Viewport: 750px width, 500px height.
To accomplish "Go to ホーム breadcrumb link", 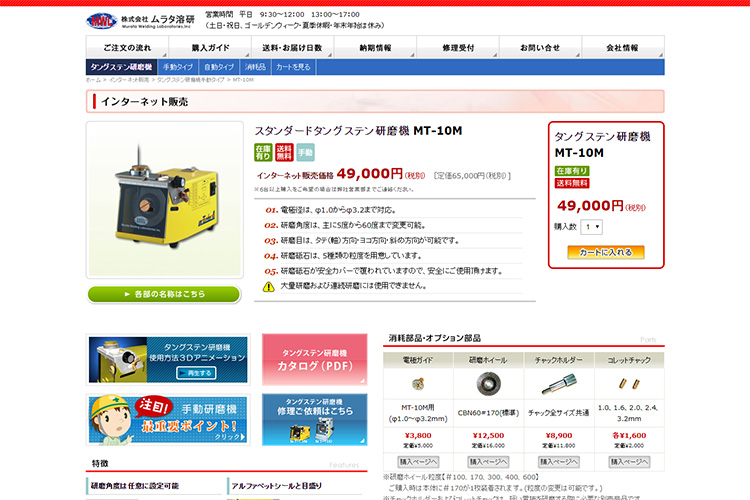I will pos(93,80).
